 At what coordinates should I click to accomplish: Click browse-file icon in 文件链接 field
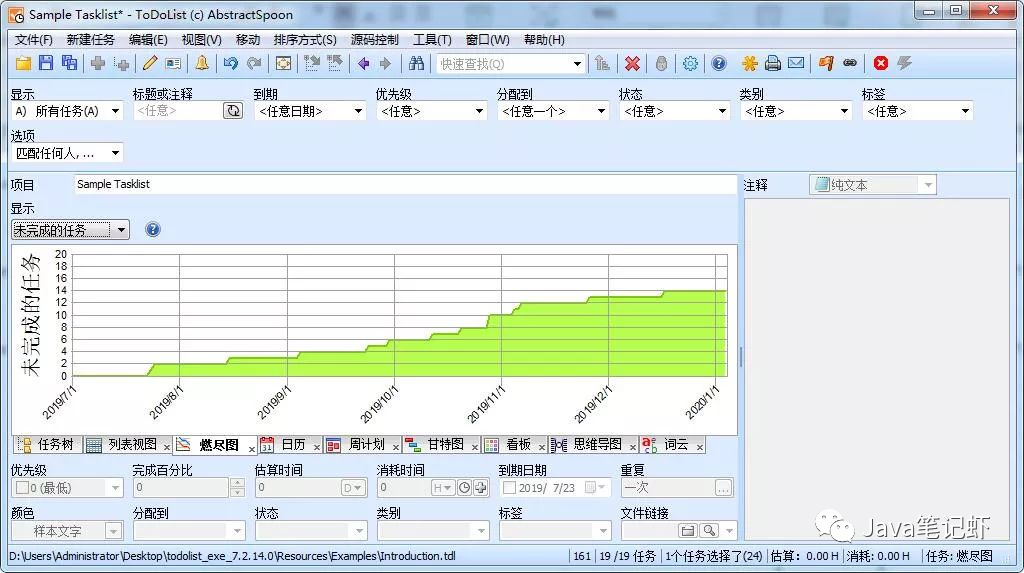(x=688, y=531)
